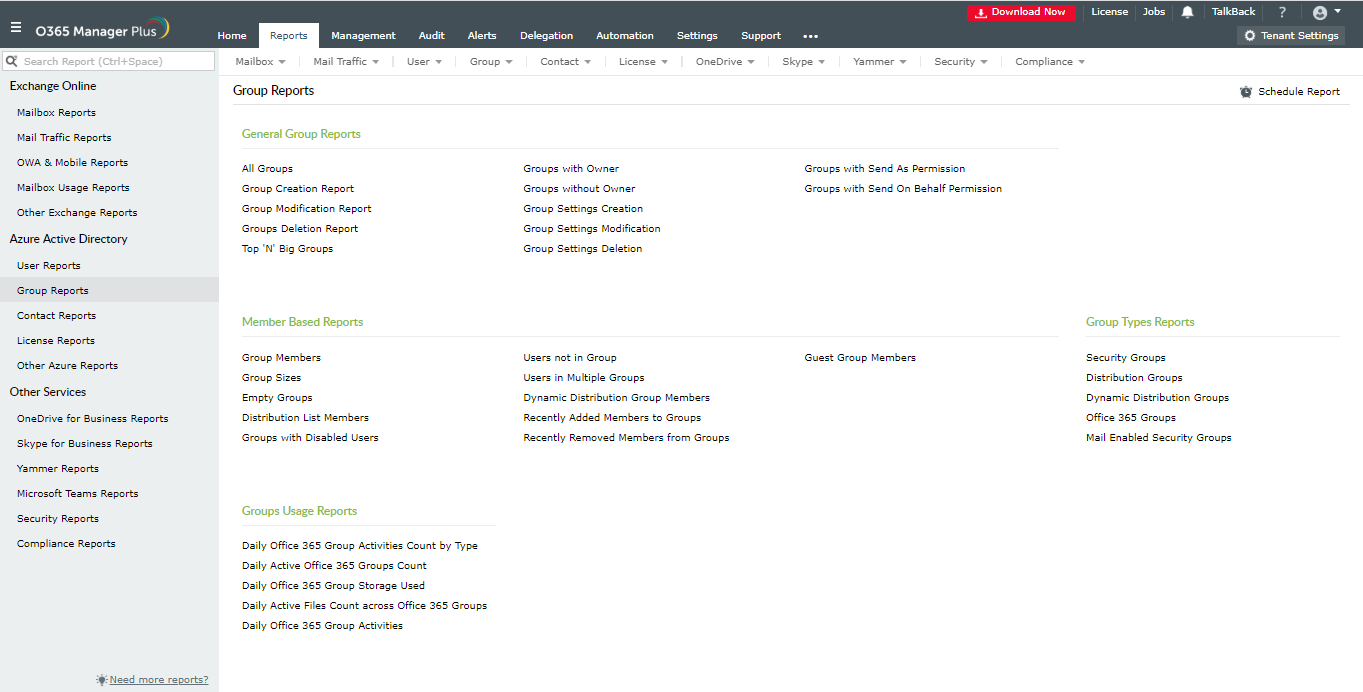Open the hamburger navigation menu
1363x692 pixels.
click(x=15, y=28)
